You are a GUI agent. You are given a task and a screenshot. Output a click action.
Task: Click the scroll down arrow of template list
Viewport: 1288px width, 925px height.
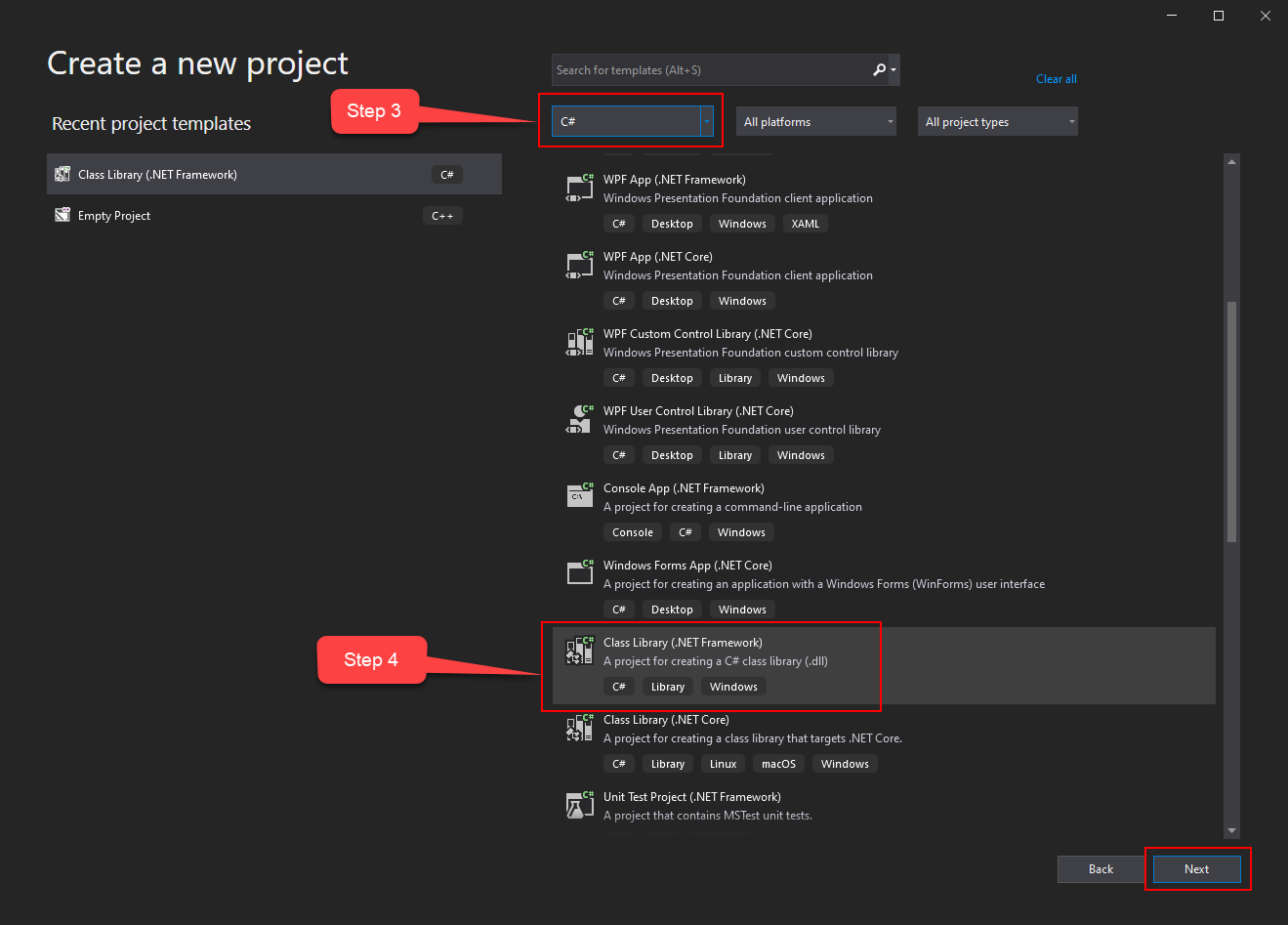pyautogui.click(x=1231, y=830)
